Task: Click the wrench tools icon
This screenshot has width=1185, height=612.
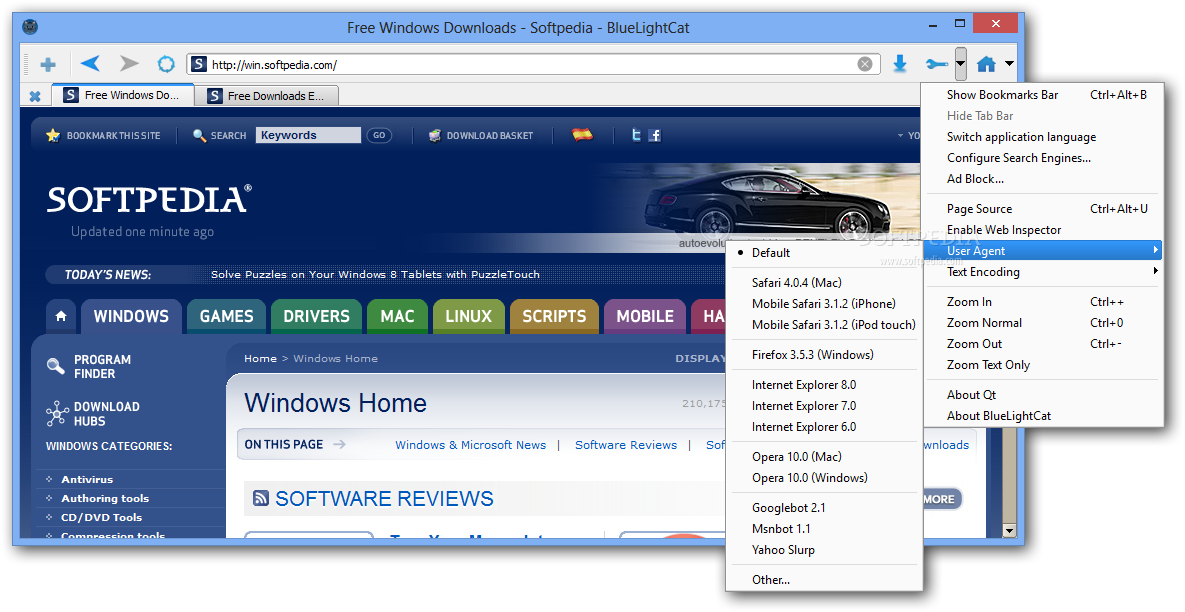Action: (937, 64)
